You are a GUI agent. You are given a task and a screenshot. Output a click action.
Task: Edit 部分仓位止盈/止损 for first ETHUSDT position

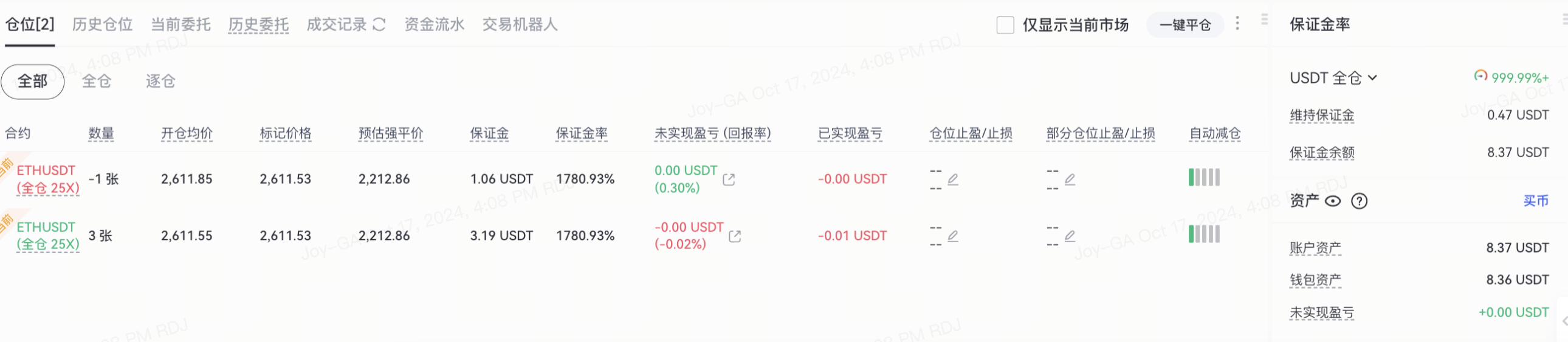pos(1070,180)
